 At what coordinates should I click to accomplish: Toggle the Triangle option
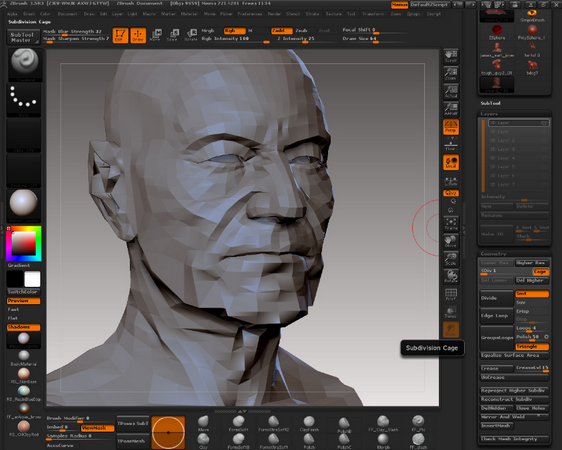coord(532,346)
